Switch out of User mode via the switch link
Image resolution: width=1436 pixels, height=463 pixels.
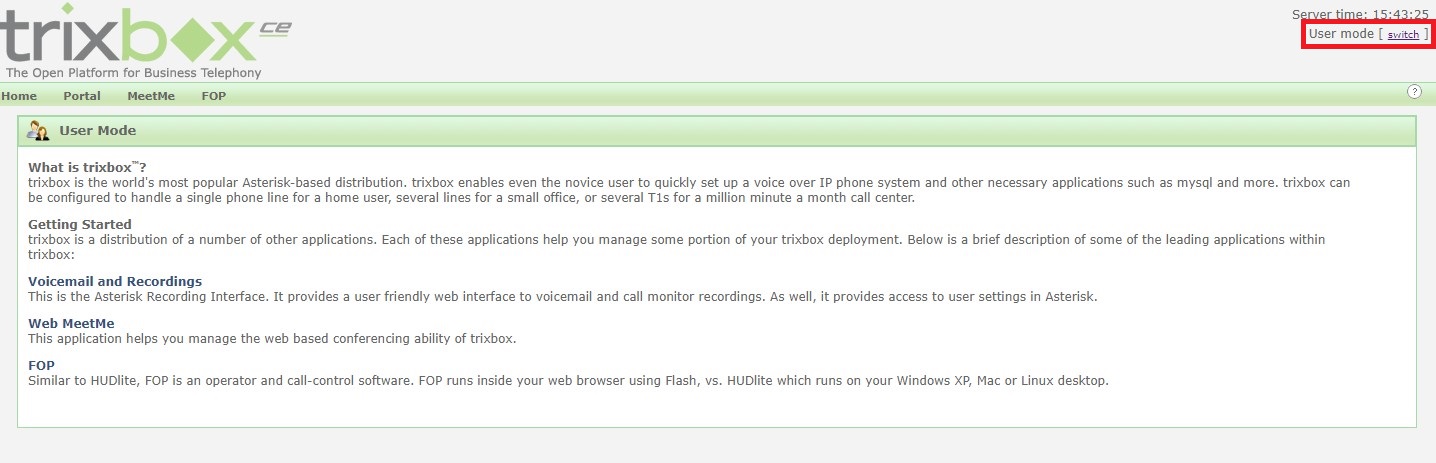(x=1403, y=35)
